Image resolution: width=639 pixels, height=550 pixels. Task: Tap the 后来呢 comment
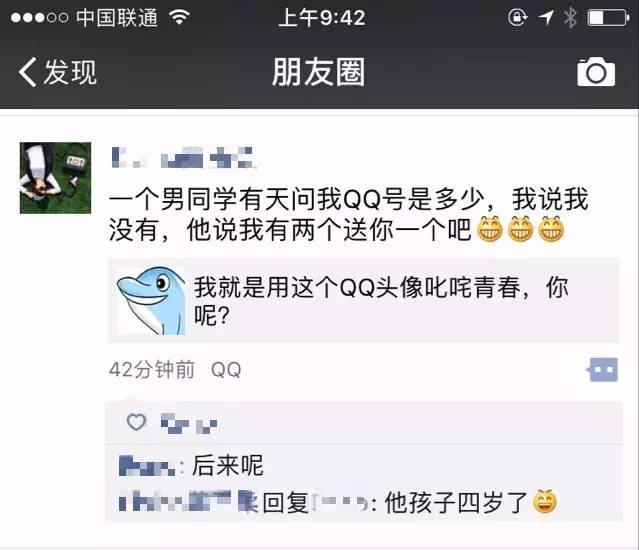227,465
